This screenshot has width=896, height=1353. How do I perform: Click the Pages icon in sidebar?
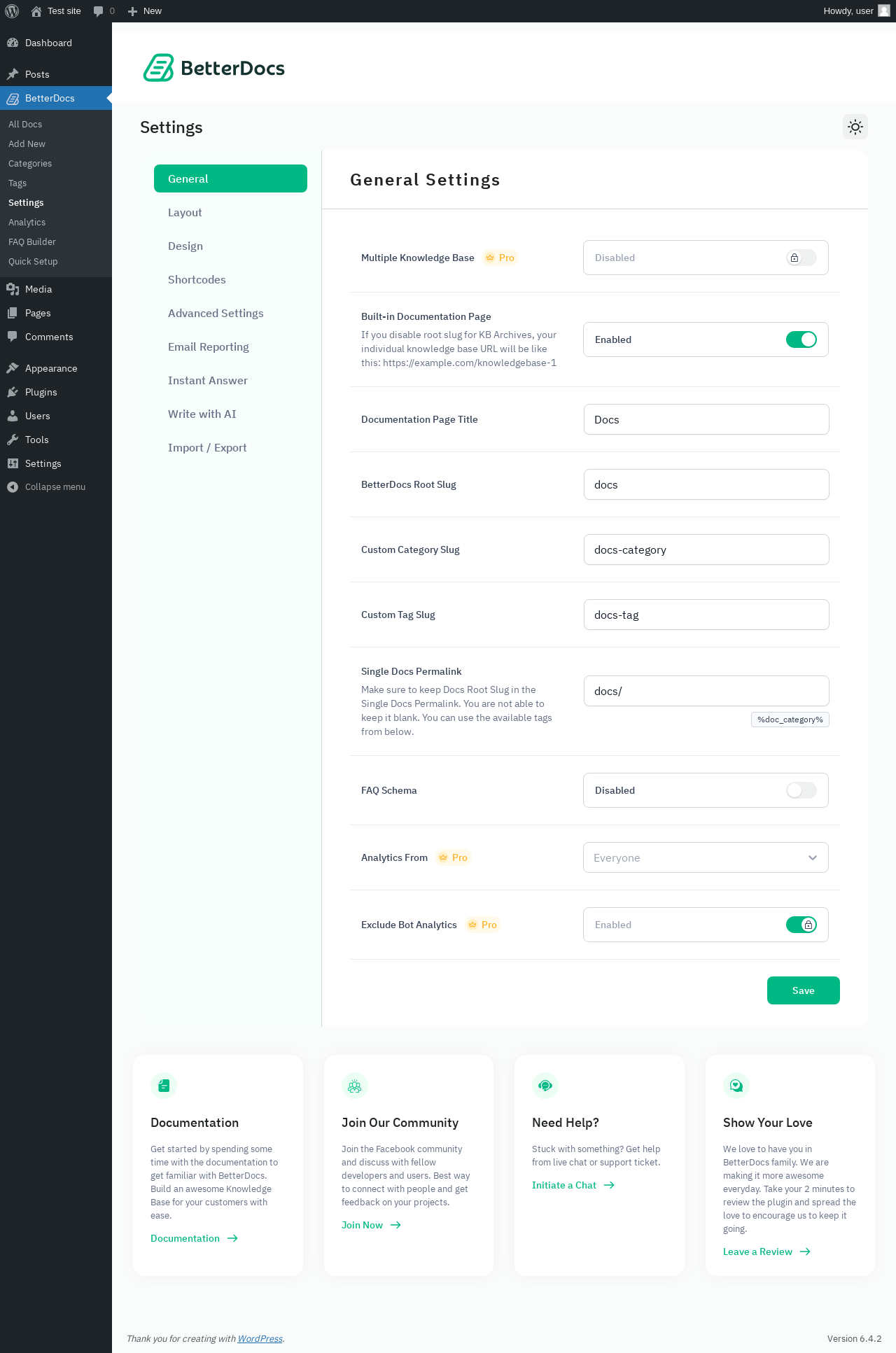point(13,313)
